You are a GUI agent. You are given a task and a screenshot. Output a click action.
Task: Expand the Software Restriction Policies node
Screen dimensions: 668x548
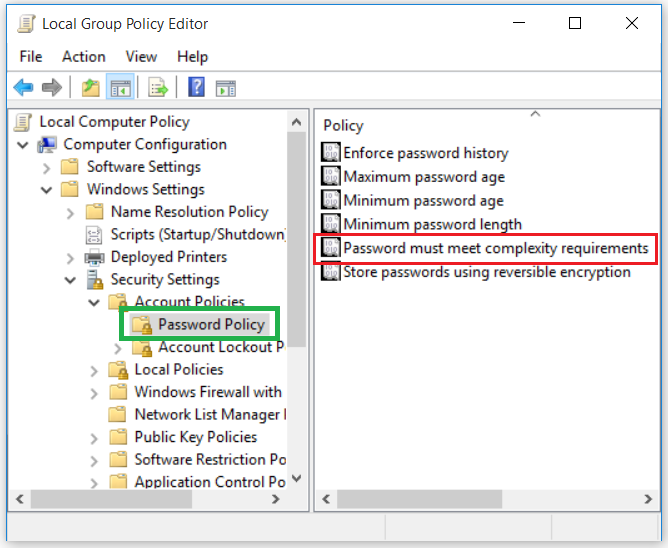click(x=94, y=461)
